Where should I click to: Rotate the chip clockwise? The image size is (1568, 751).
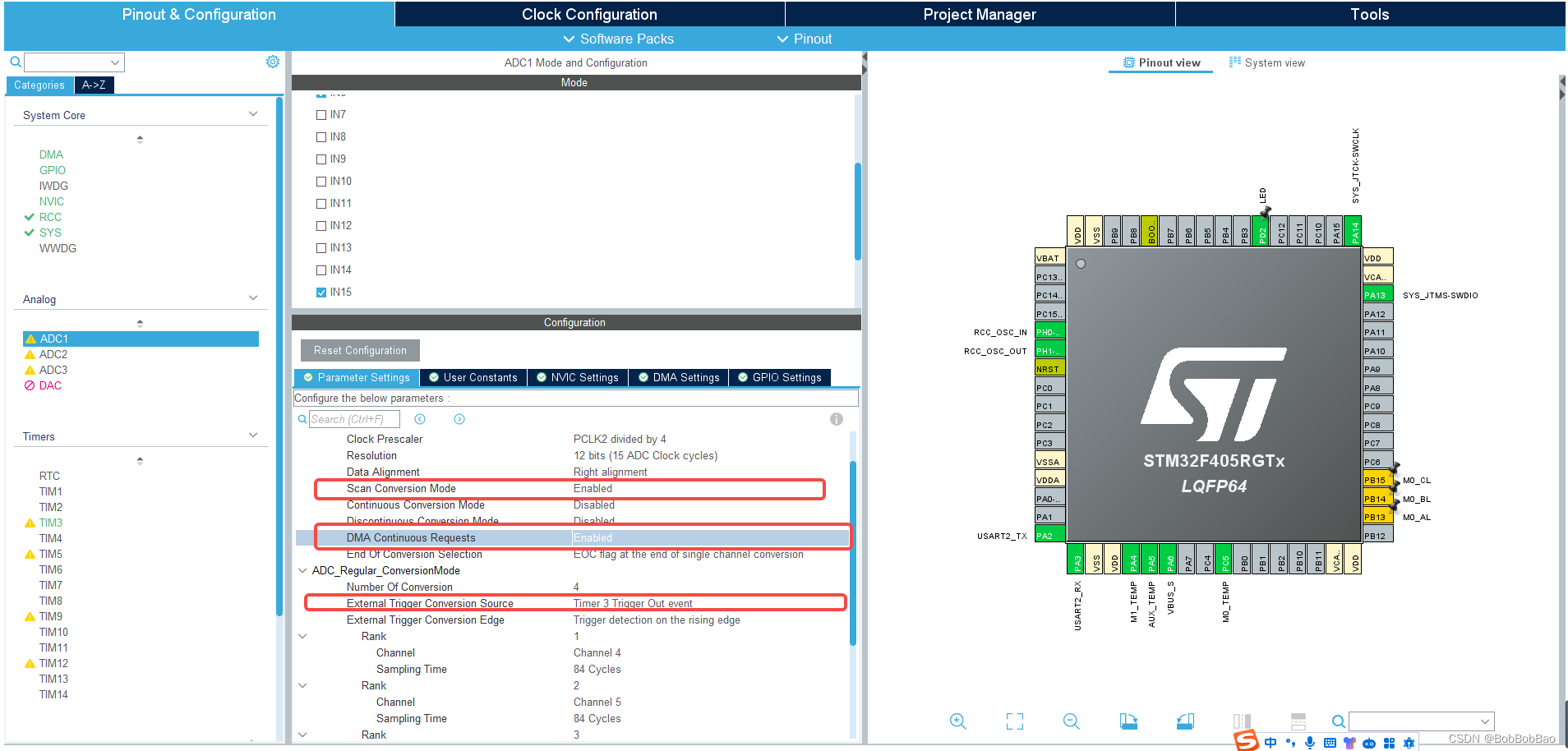(1128, 721)
